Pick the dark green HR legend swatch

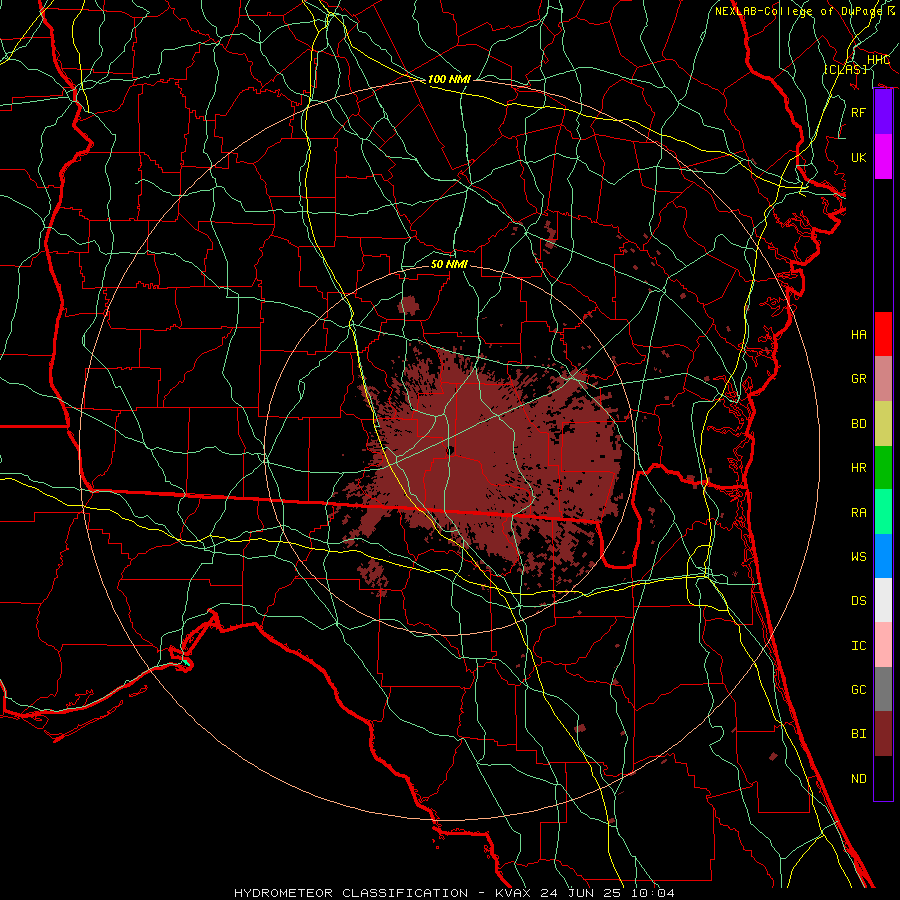(883, 467)
